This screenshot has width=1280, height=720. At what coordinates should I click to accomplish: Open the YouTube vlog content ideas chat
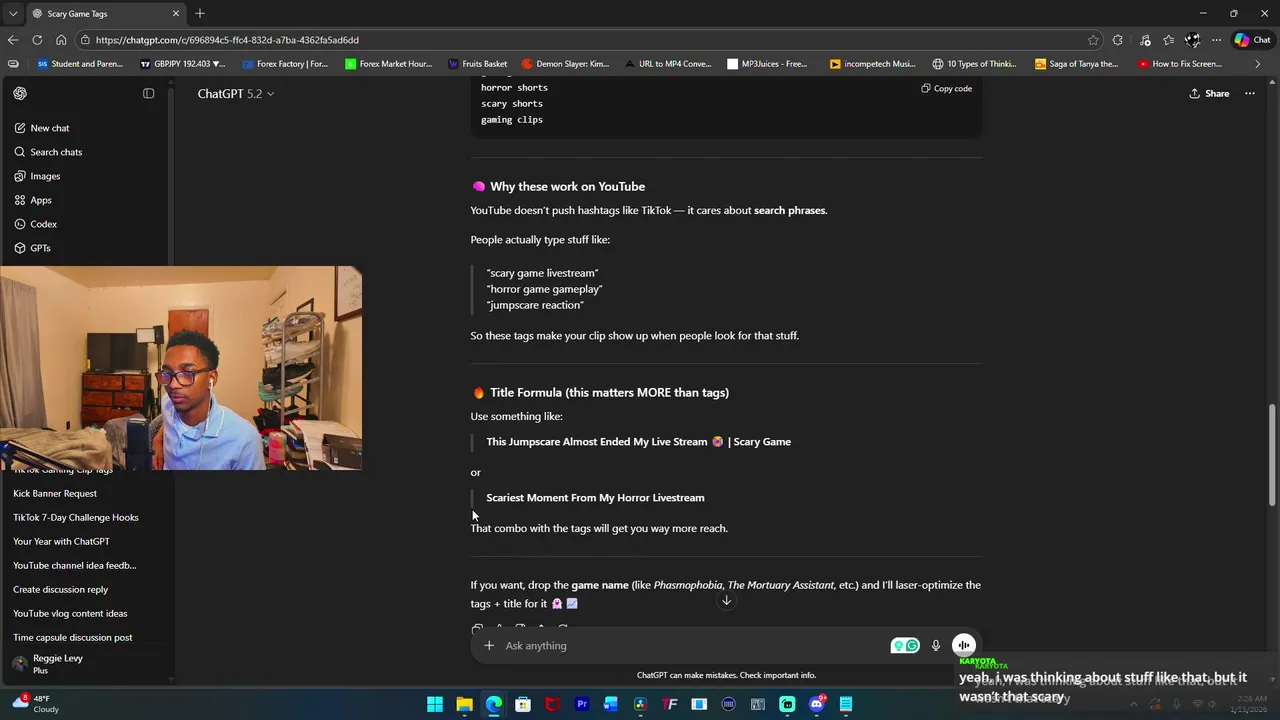click(70, 613)
